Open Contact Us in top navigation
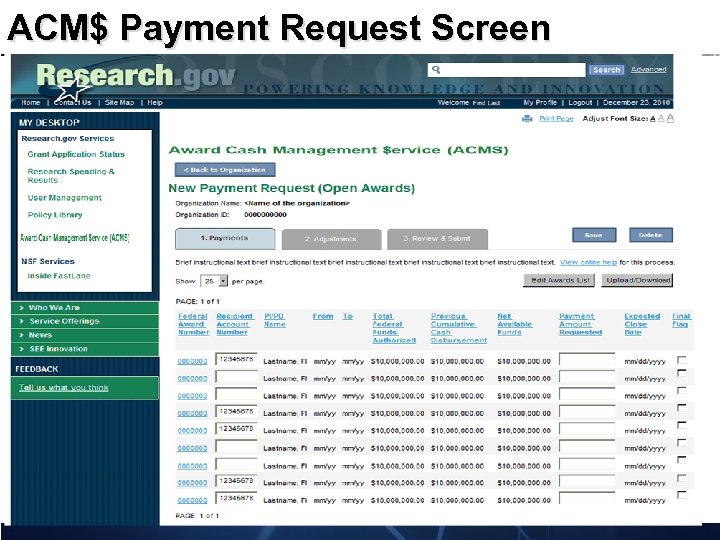The image size is (720, 540). click(x=73, y=103)
